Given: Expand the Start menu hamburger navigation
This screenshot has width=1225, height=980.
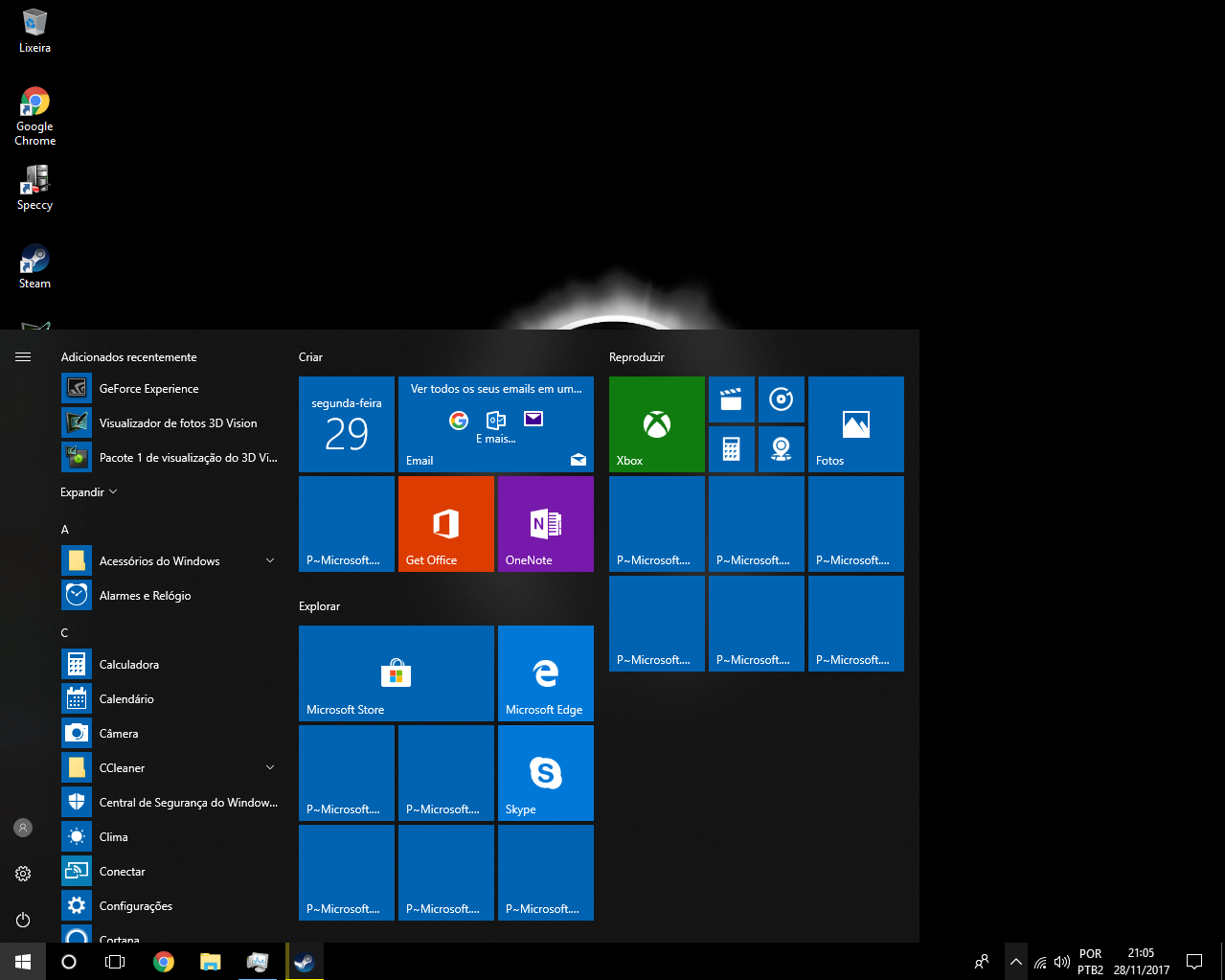Looking at the screenshot, I should coord(23,357).
